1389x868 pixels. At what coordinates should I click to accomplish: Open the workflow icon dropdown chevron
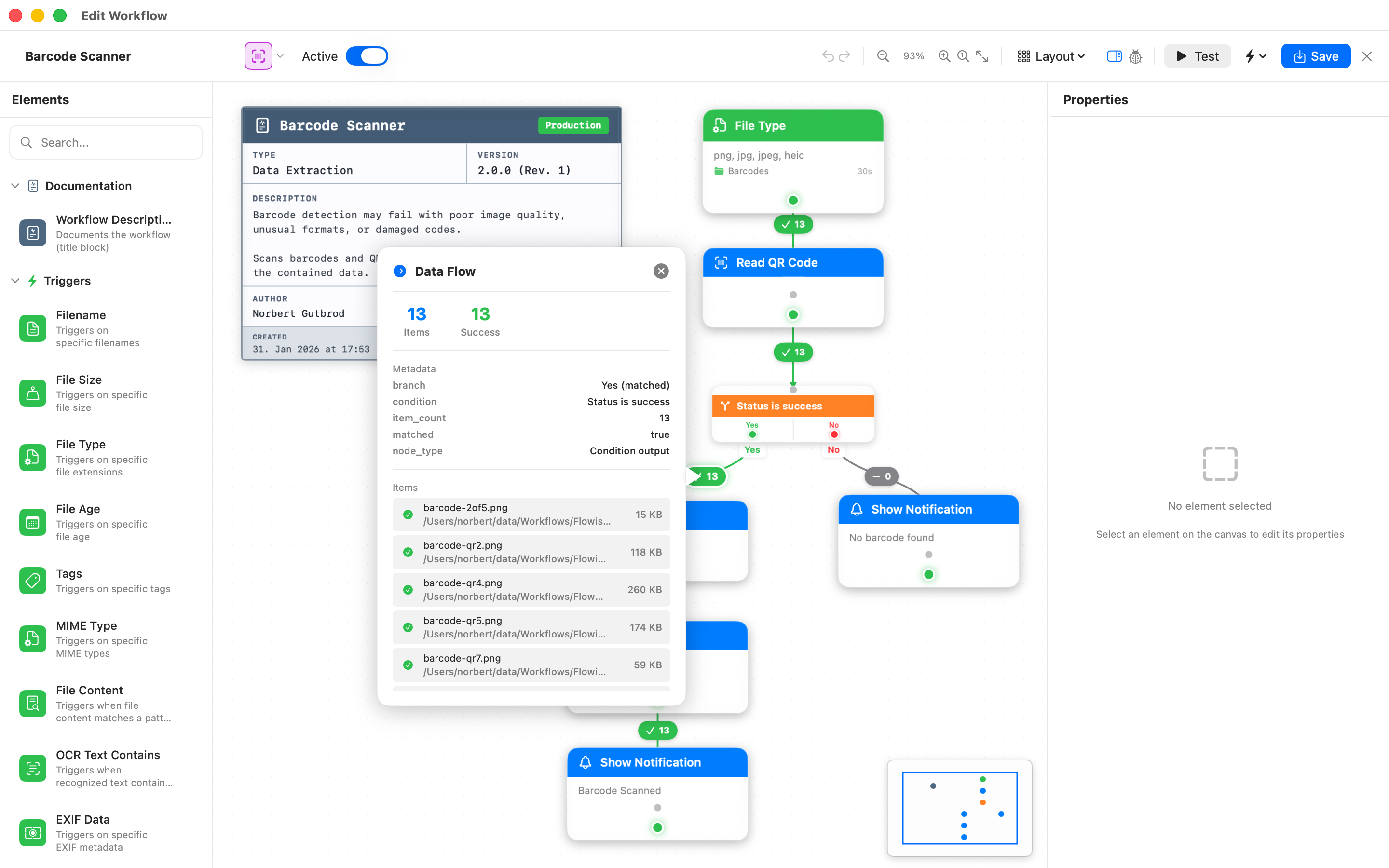(x=280, y=56)
